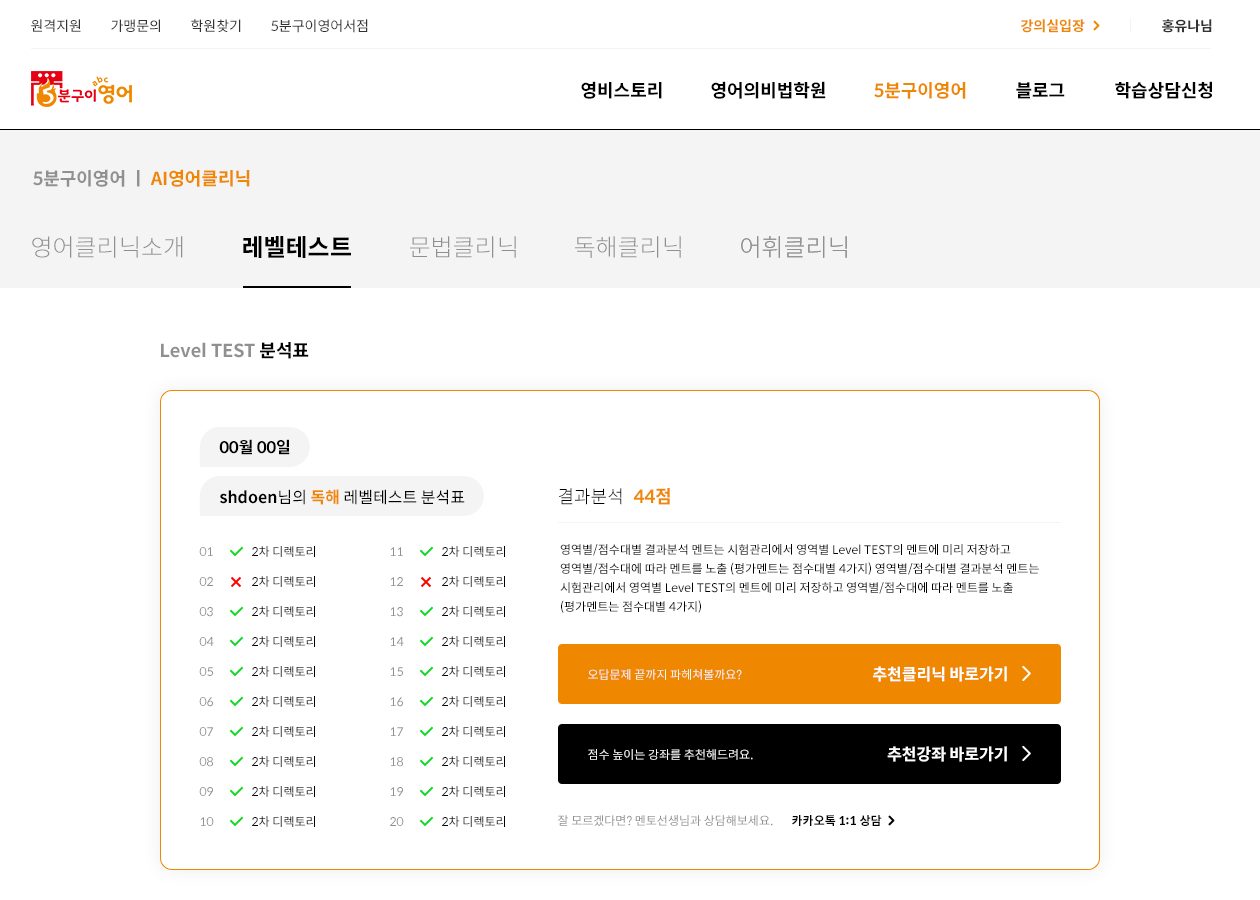Click the green check icon on question 08

[237, 761]
